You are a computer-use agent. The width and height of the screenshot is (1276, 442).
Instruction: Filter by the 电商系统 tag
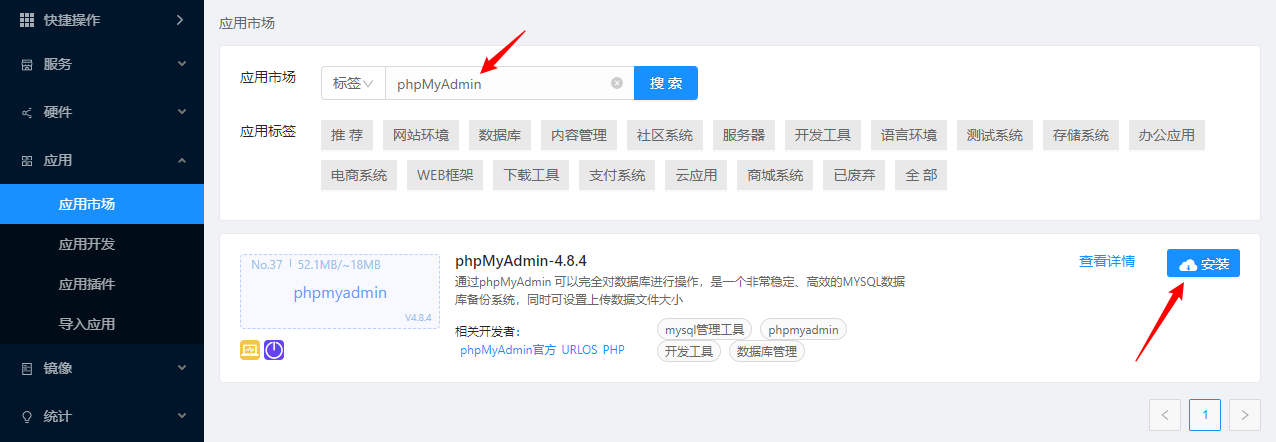359,175
